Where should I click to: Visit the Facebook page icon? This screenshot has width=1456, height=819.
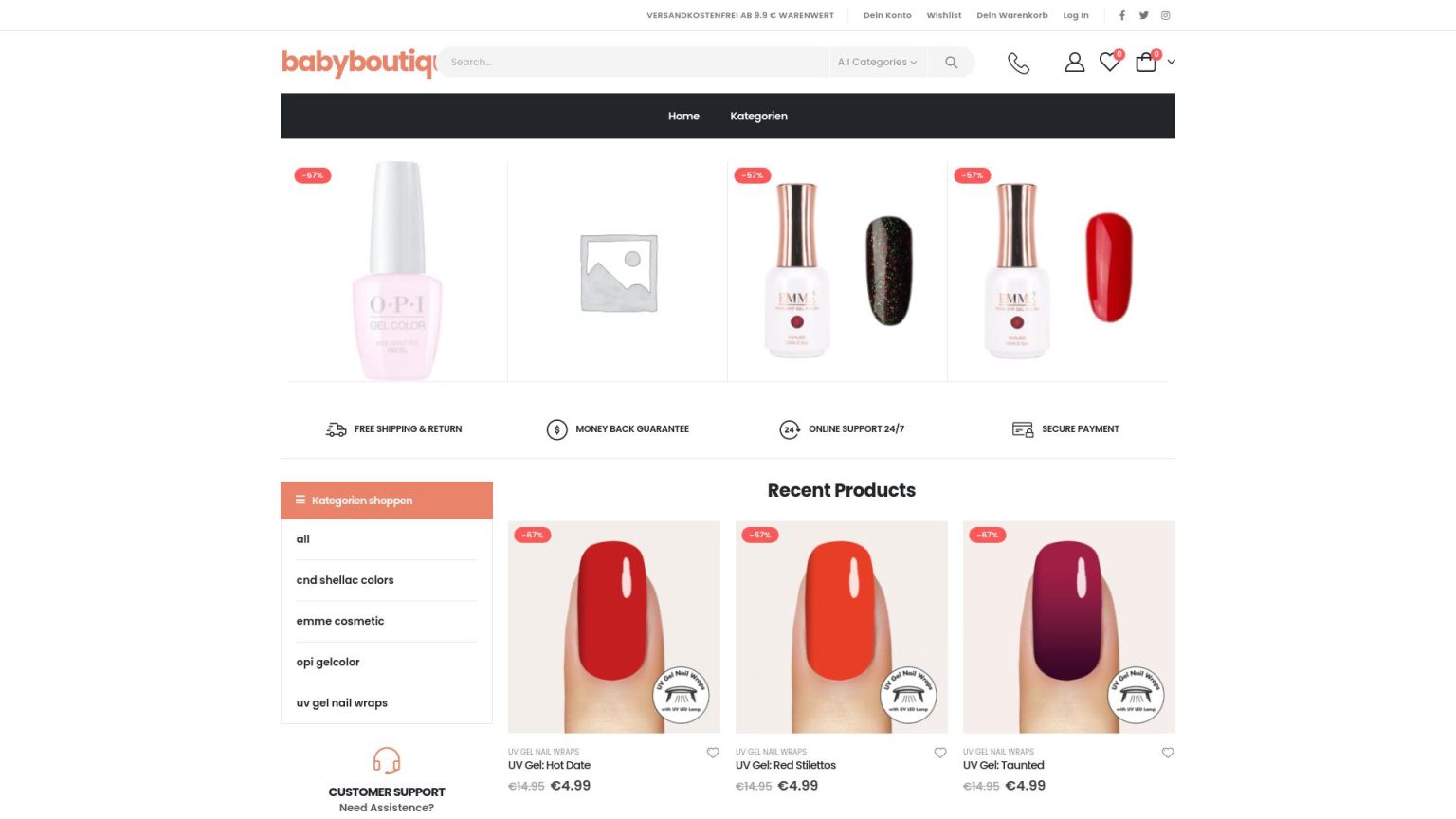1122,15
